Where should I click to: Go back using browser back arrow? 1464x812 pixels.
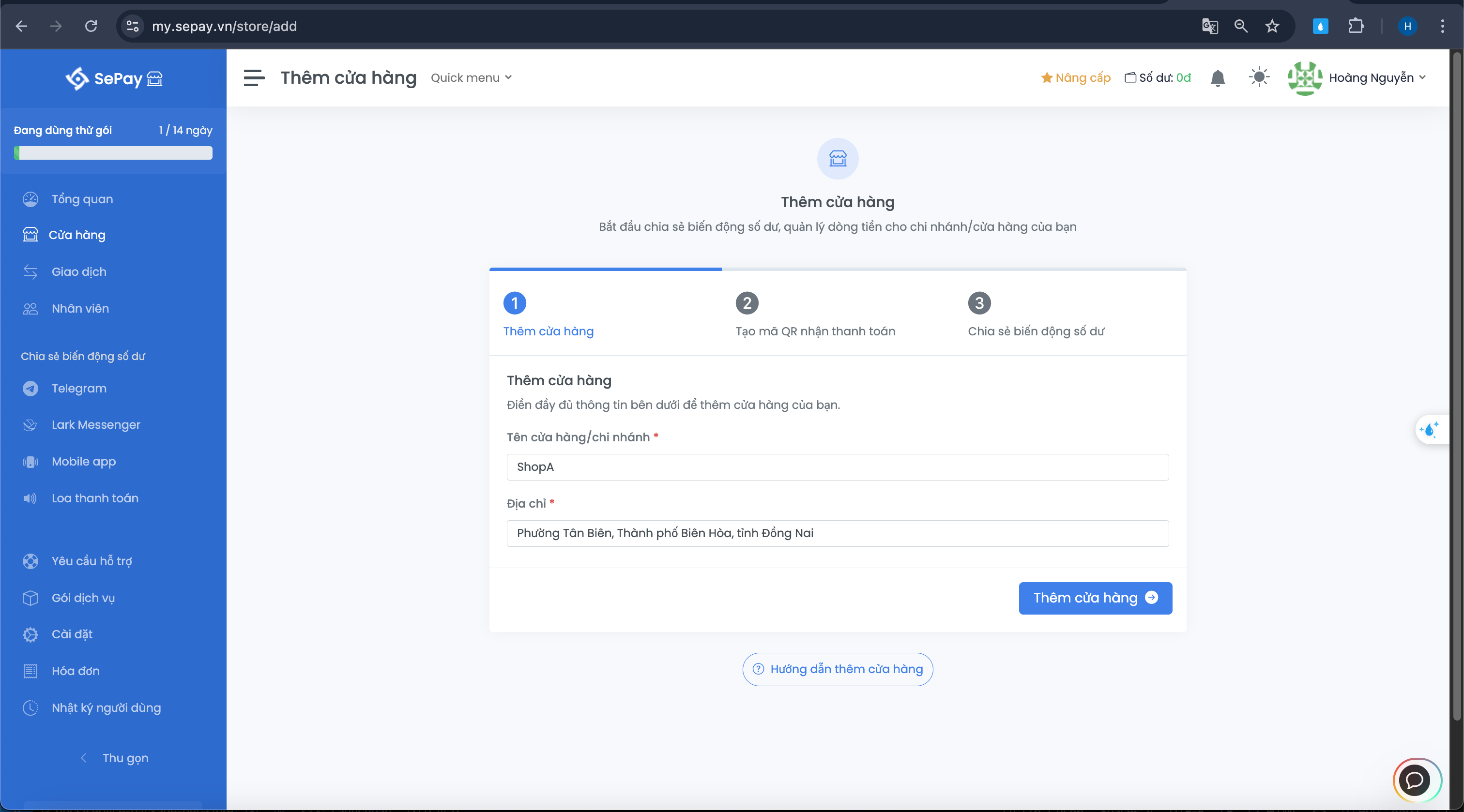(21, 26)
